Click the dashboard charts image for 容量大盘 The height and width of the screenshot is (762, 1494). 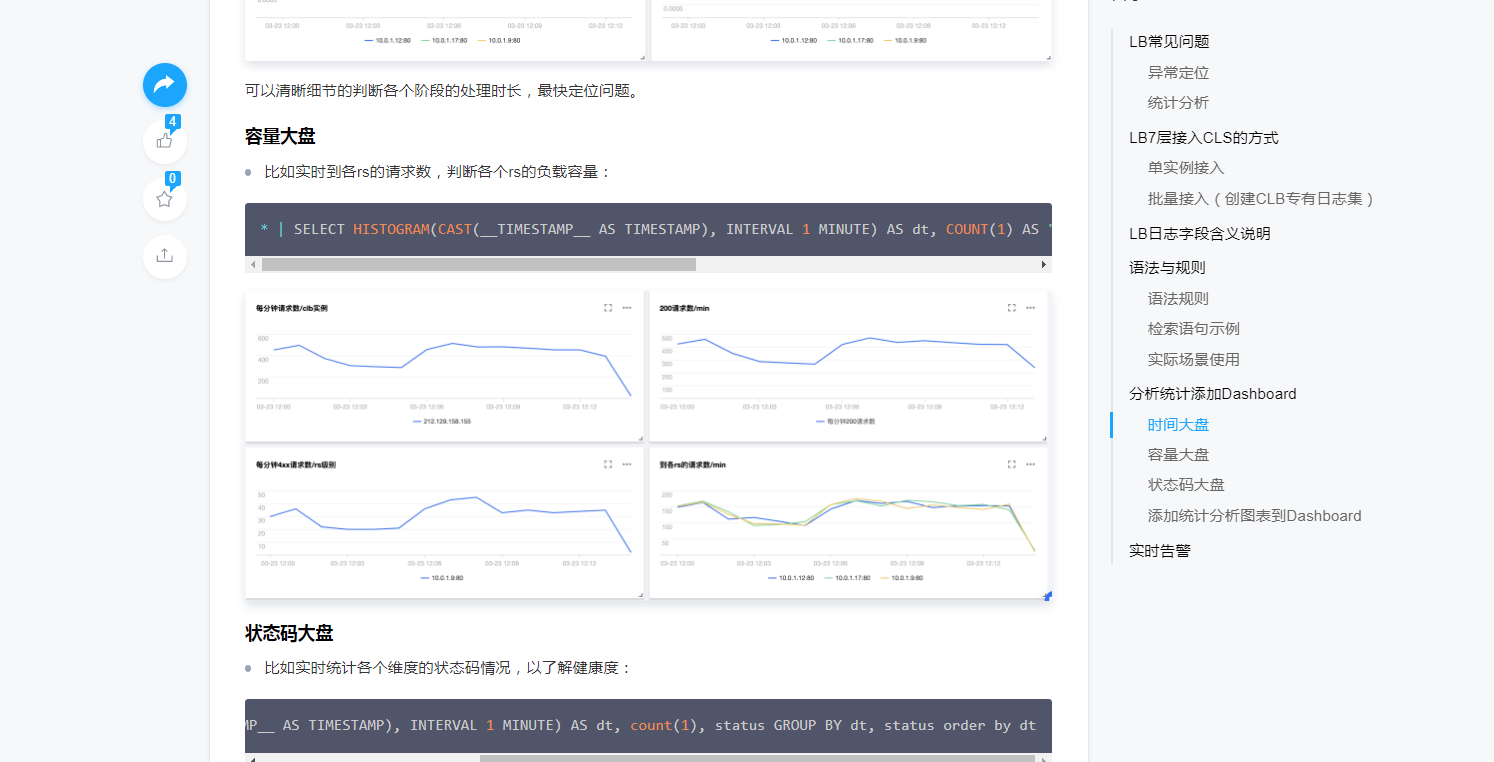[648, 445]
